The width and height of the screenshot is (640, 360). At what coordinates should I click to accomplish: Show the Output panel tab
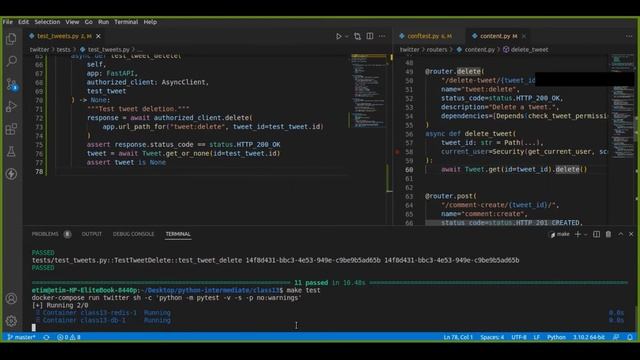click(x=91, y=234)
